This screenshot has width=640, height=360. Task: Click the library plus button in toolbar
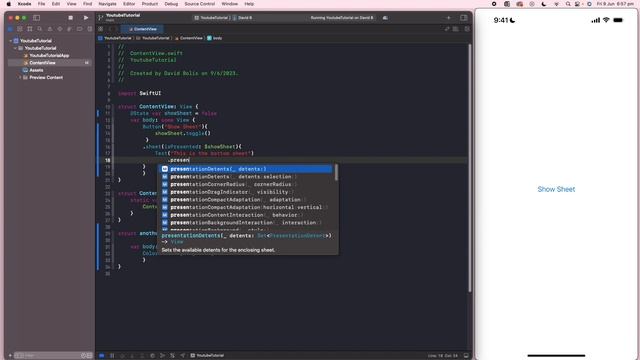click(x=449, y=18)
